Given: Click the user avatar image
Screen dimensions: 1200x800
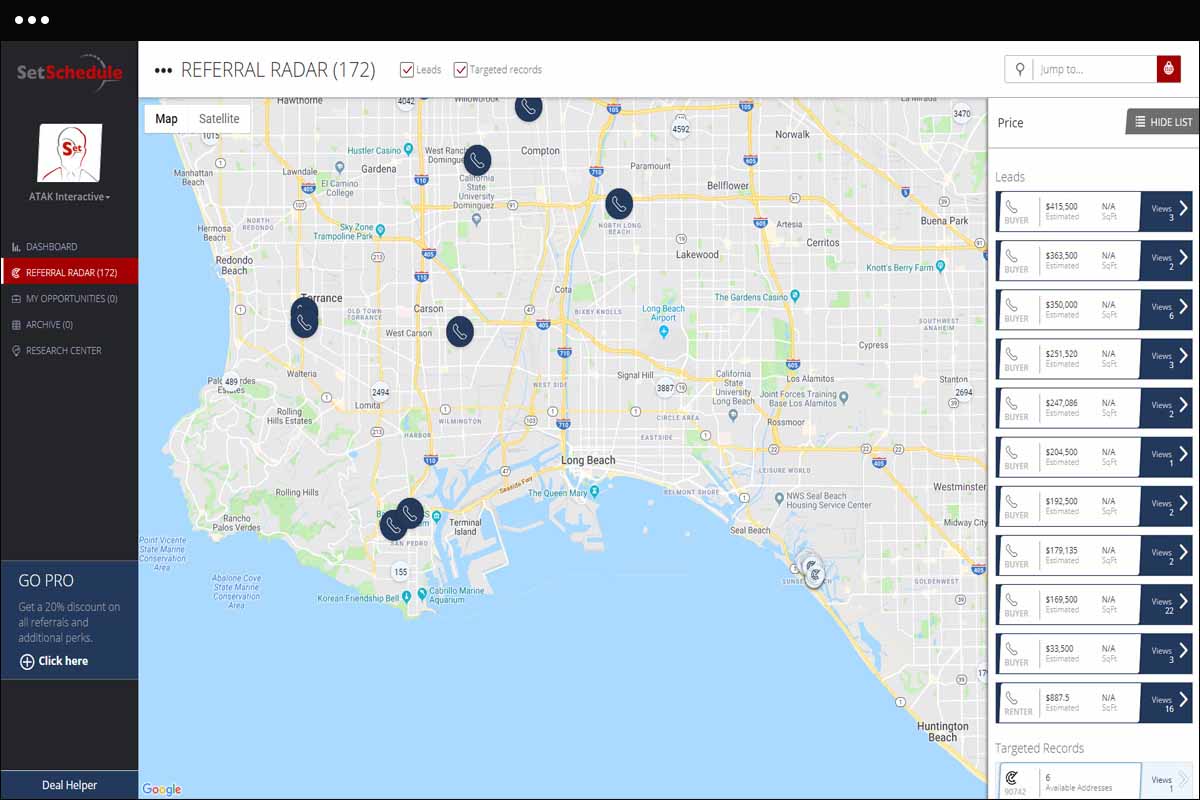Looking at the screenshot, I should (x=69, y=153).
